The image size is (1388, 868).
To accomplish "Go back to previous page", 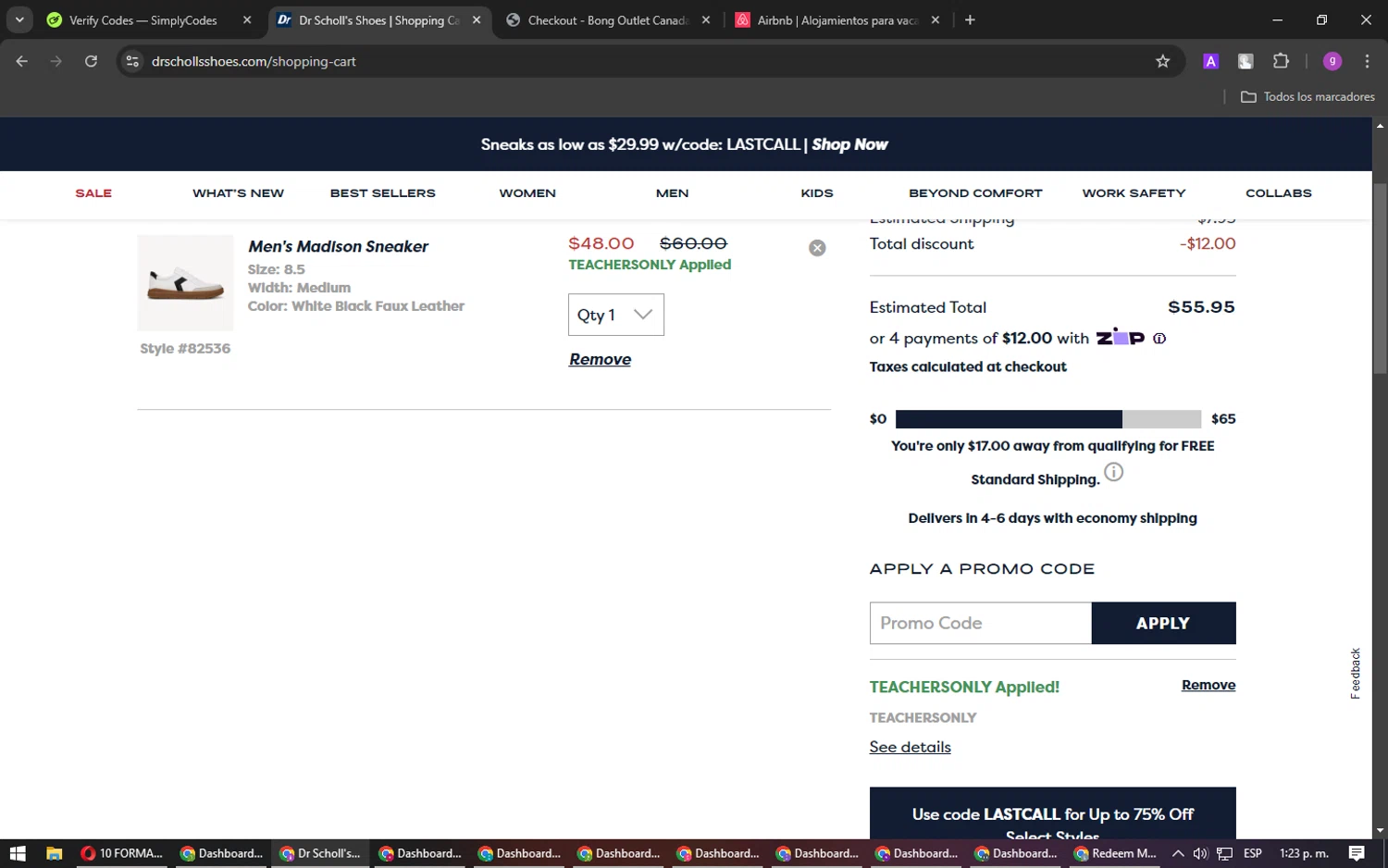I will (22, 61).
